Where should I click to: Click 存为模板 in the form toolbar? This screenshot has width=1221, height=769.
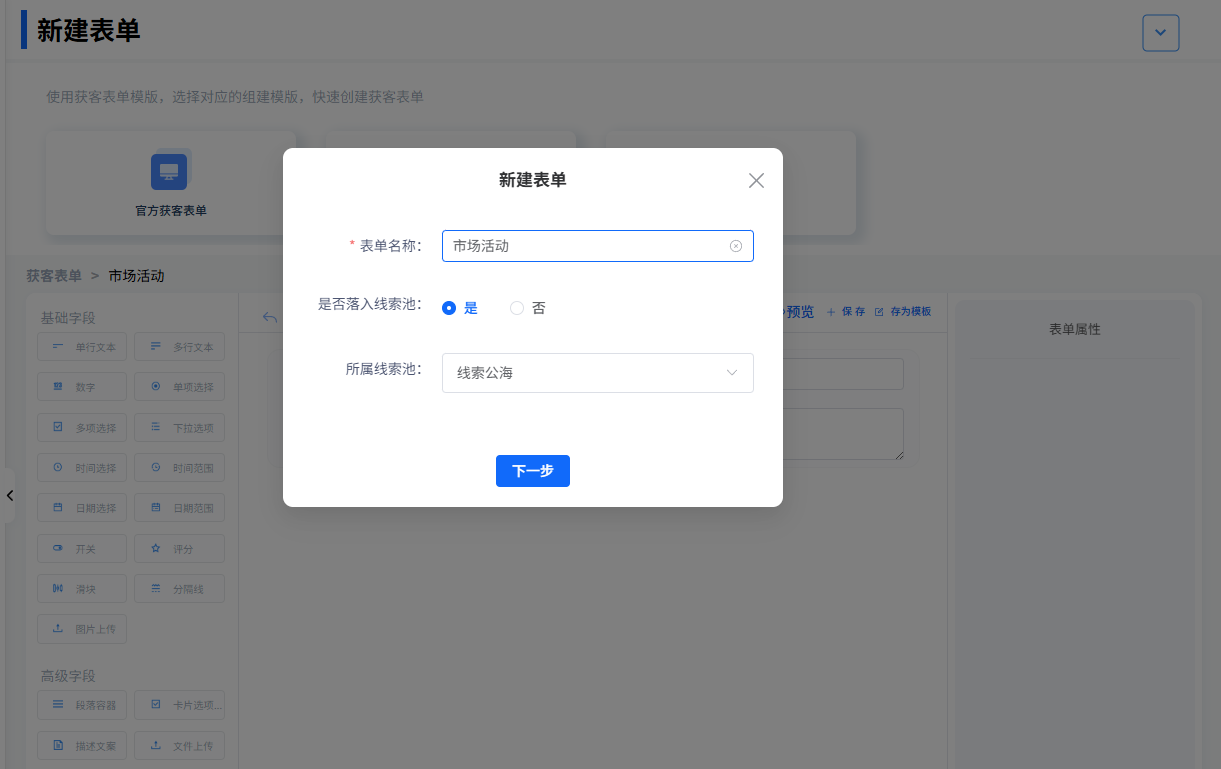click(x=903, y=312)
